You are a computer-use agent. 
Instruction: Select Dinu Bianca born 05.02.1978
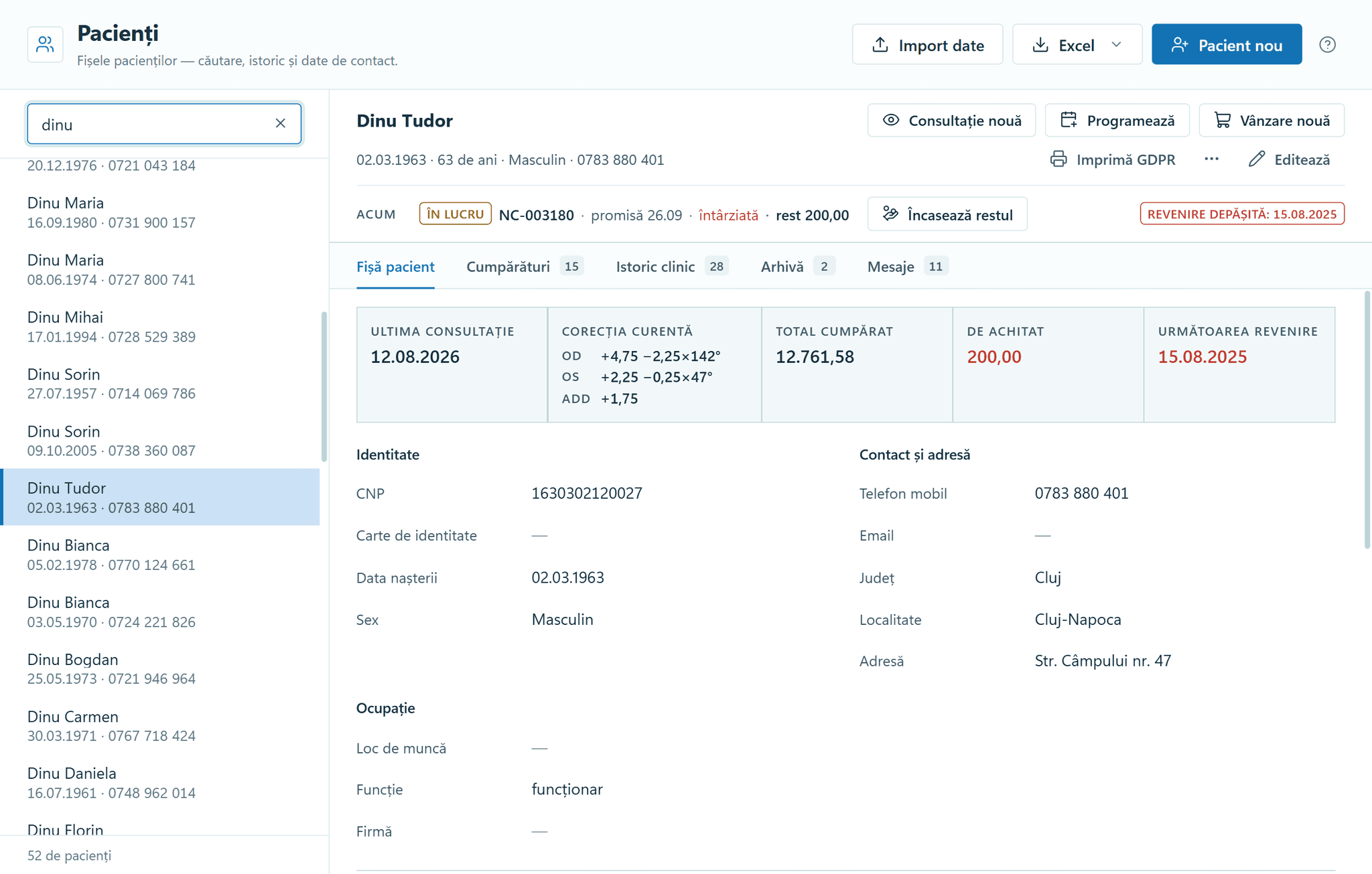(160, 555)
